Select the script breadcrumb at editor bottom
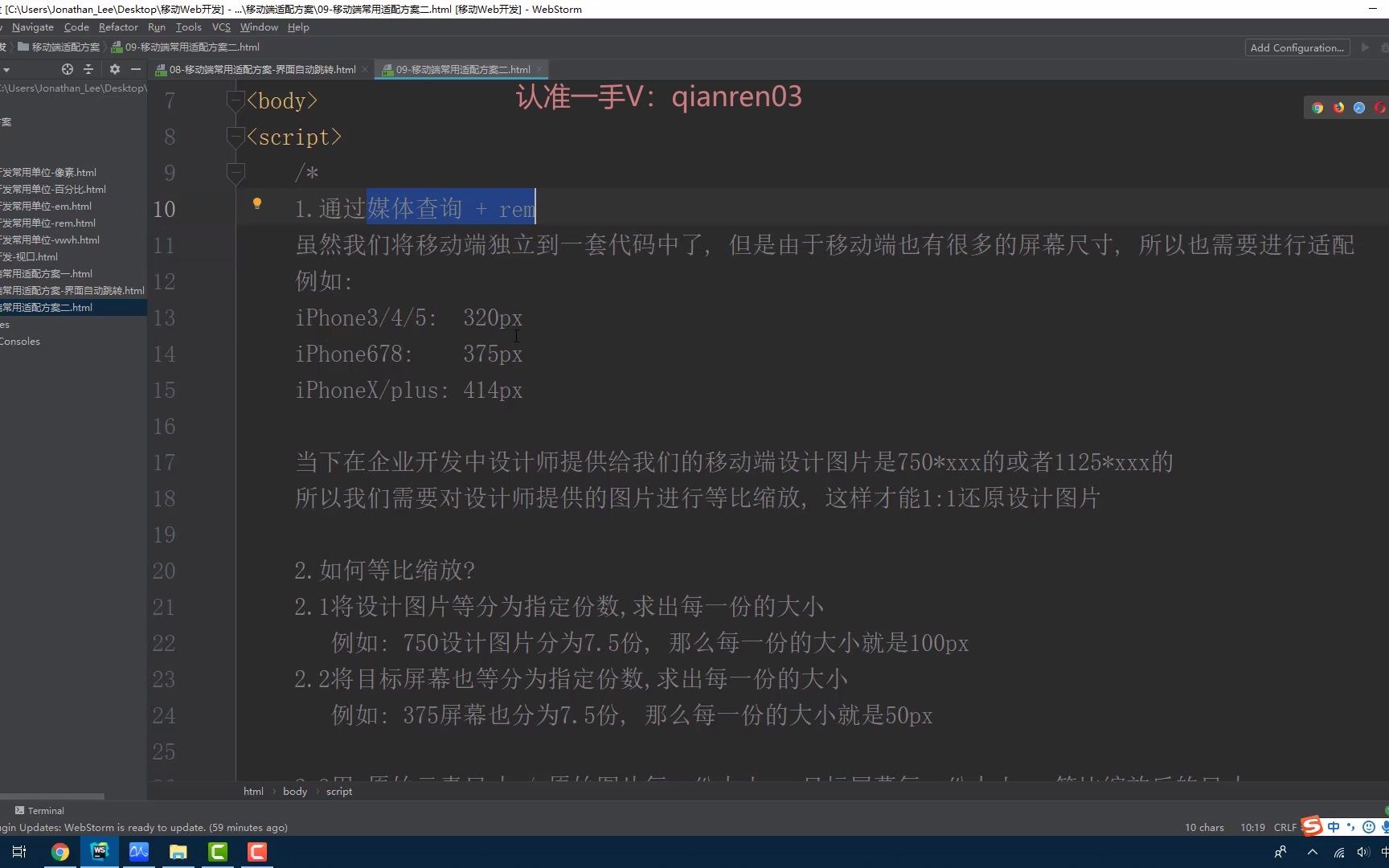 click(339, 792)
